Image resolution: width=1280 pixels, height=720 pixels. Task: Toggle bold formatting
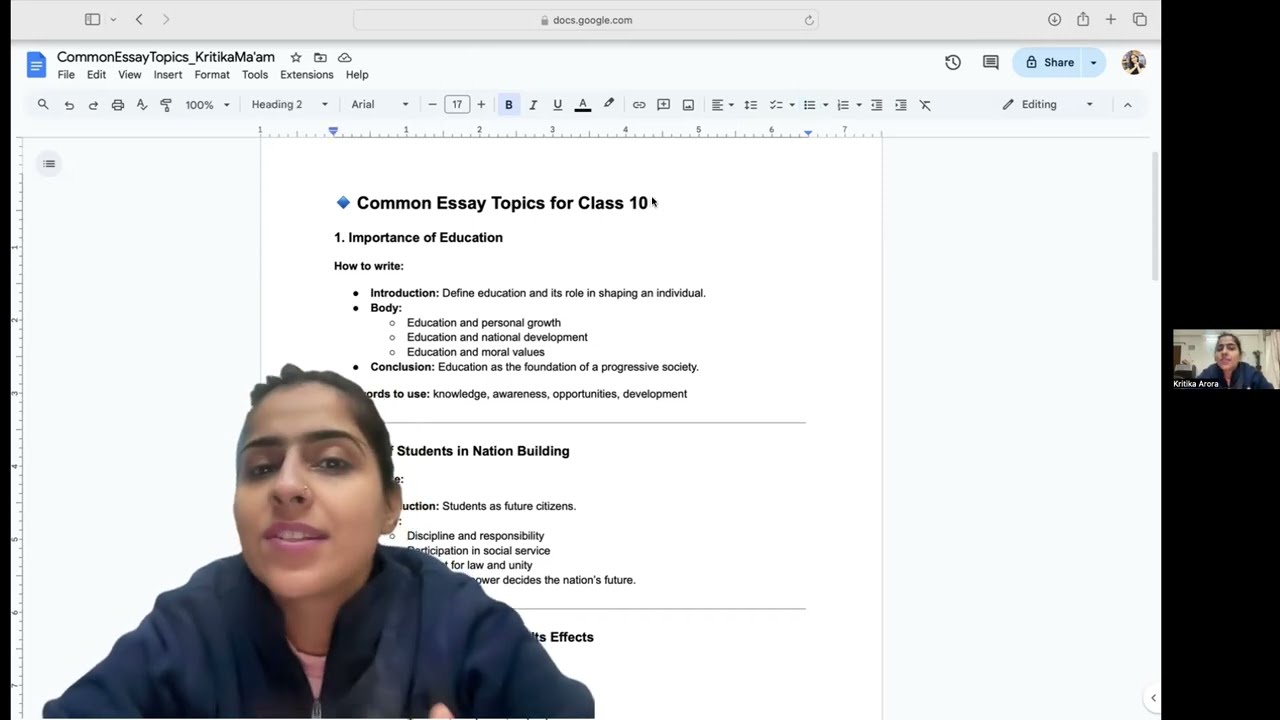(x=509, y=104)
